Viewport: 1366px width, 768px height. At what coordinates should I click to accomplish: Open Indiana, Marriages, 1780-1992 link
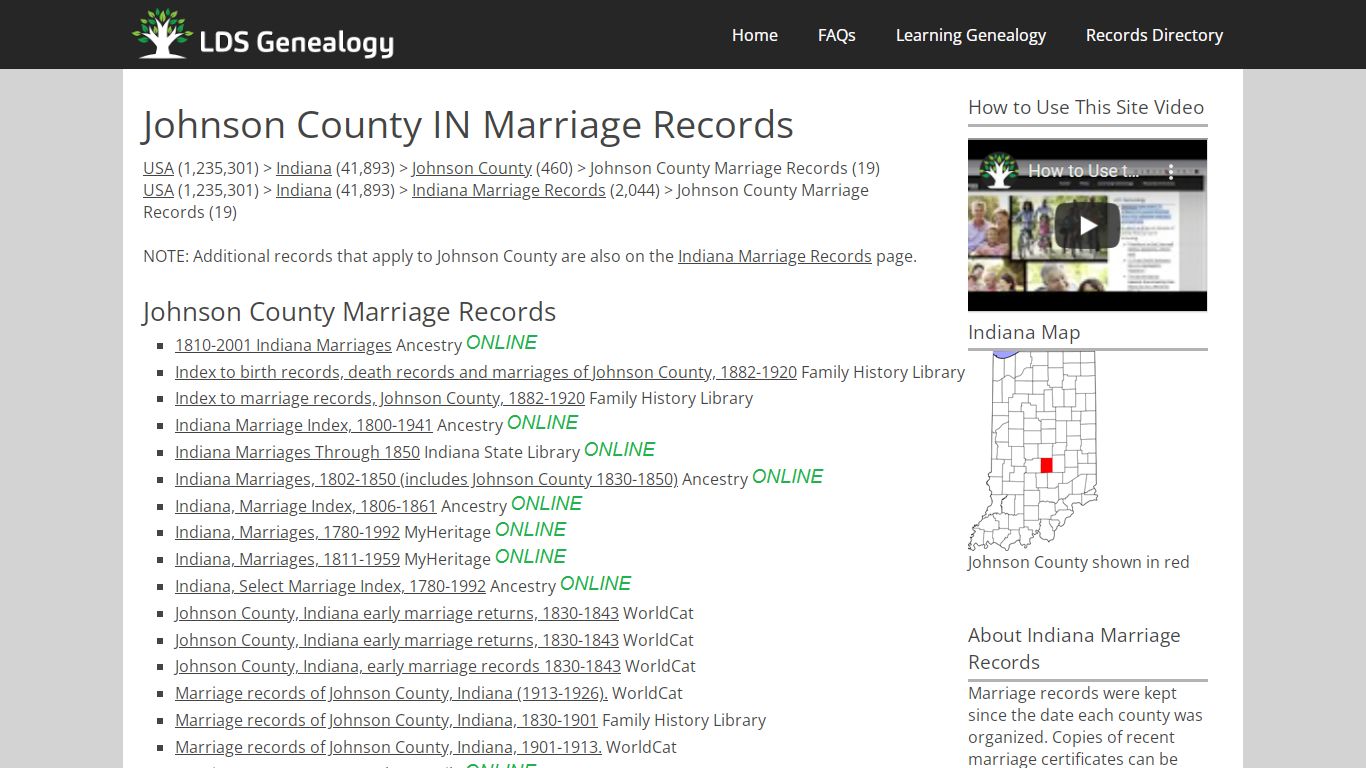pyautogui.click(x=287, y=532)
